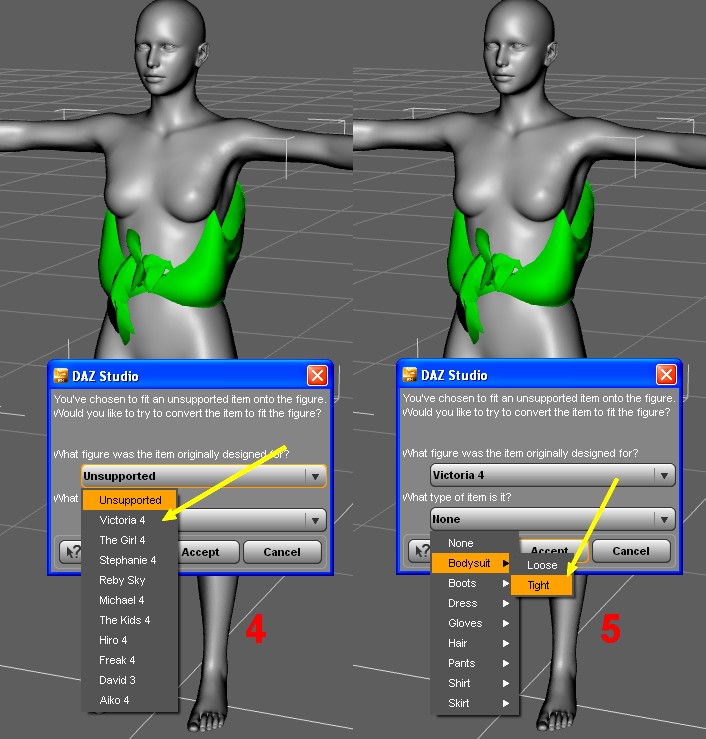The image size is (706, 739).
Task: Close the left DAZ Studio dialog
Action: 317,376
